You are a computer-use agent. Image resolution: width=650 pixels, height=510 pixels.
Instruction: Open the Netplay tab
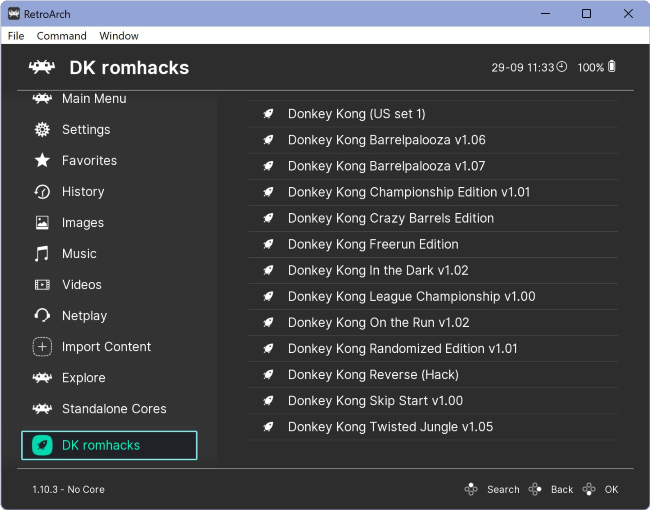coord(109,316)
